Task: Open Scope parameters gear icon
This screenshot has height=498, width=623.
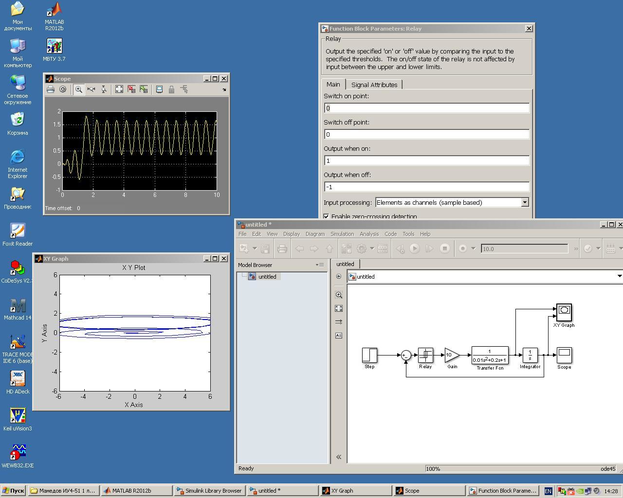Action: click(62, 90)
